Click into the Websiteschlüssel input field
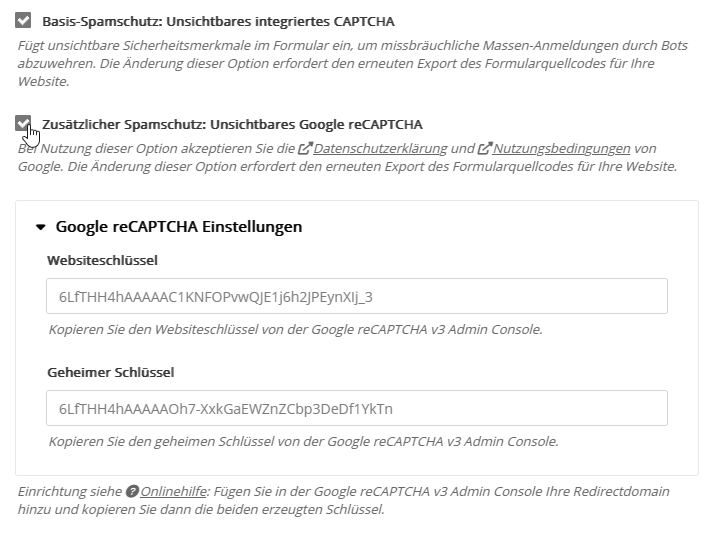 tap(356, 297)
